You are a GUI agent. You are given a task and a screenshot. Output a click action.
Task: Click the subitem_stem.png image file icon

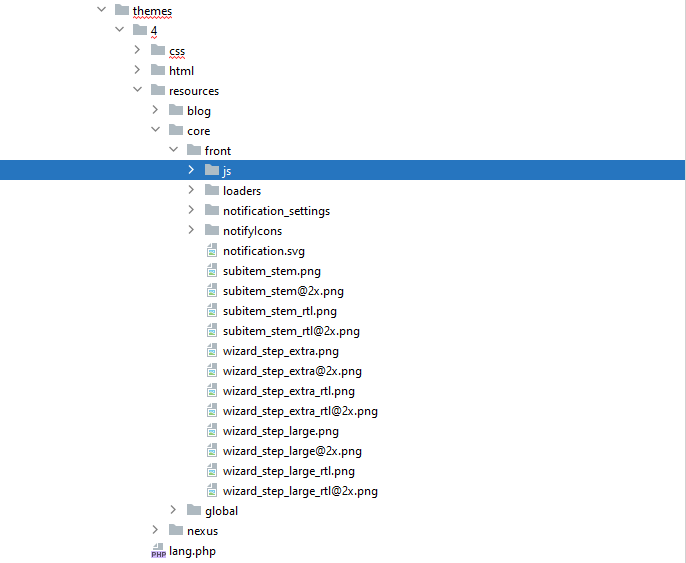click(x=211, y=271)
